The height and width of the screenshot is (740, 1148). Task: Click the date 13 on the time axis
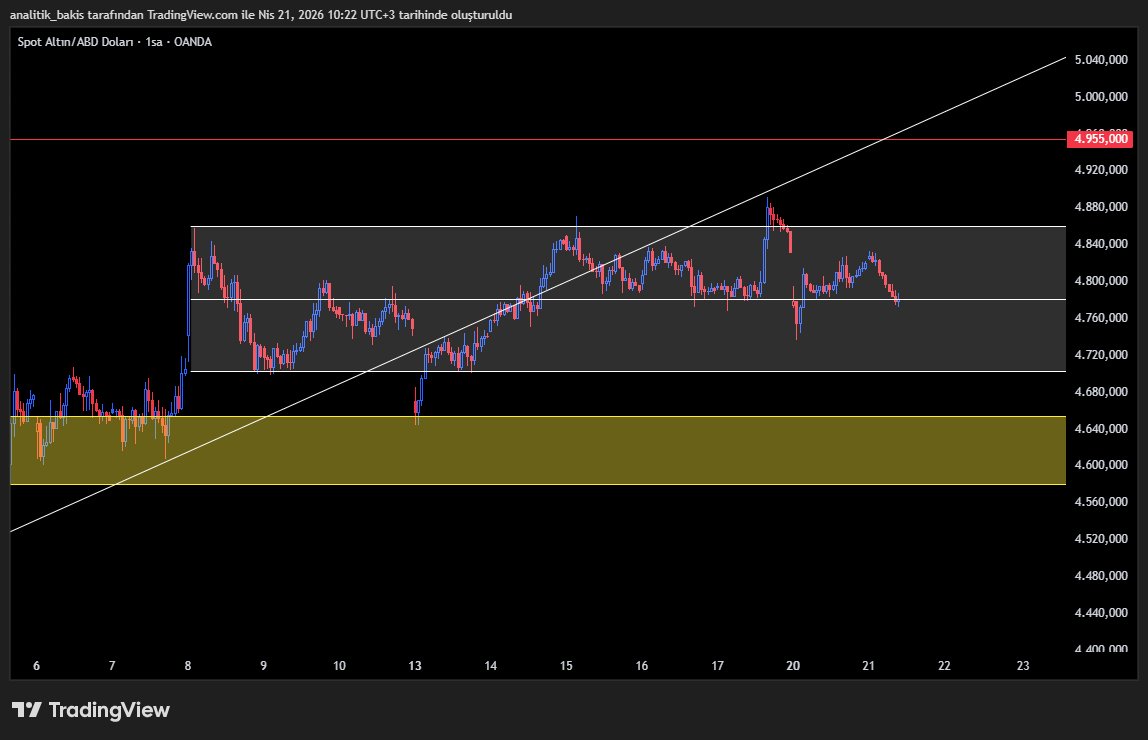pos(414,664)
